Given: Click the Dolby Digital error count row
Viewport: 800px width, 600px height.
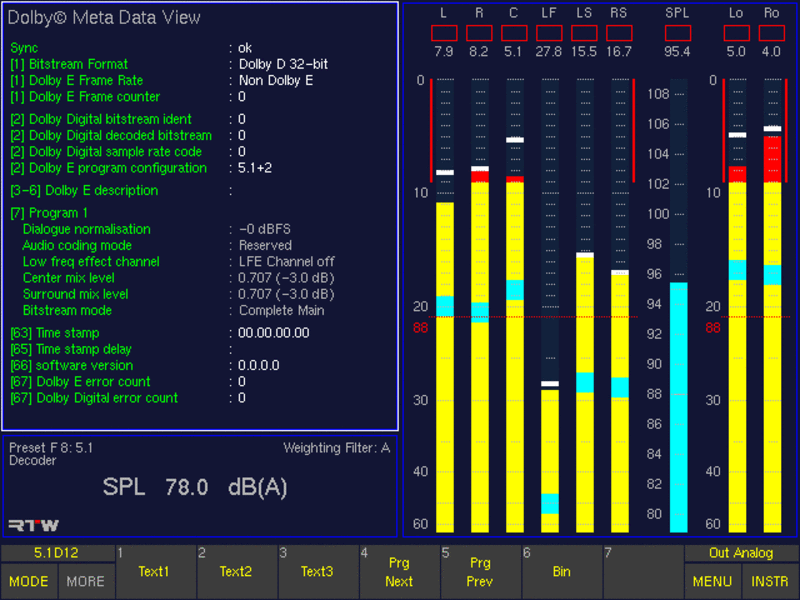Looking at the screenshot, I should pyautogui.click(x=128, y=399).
